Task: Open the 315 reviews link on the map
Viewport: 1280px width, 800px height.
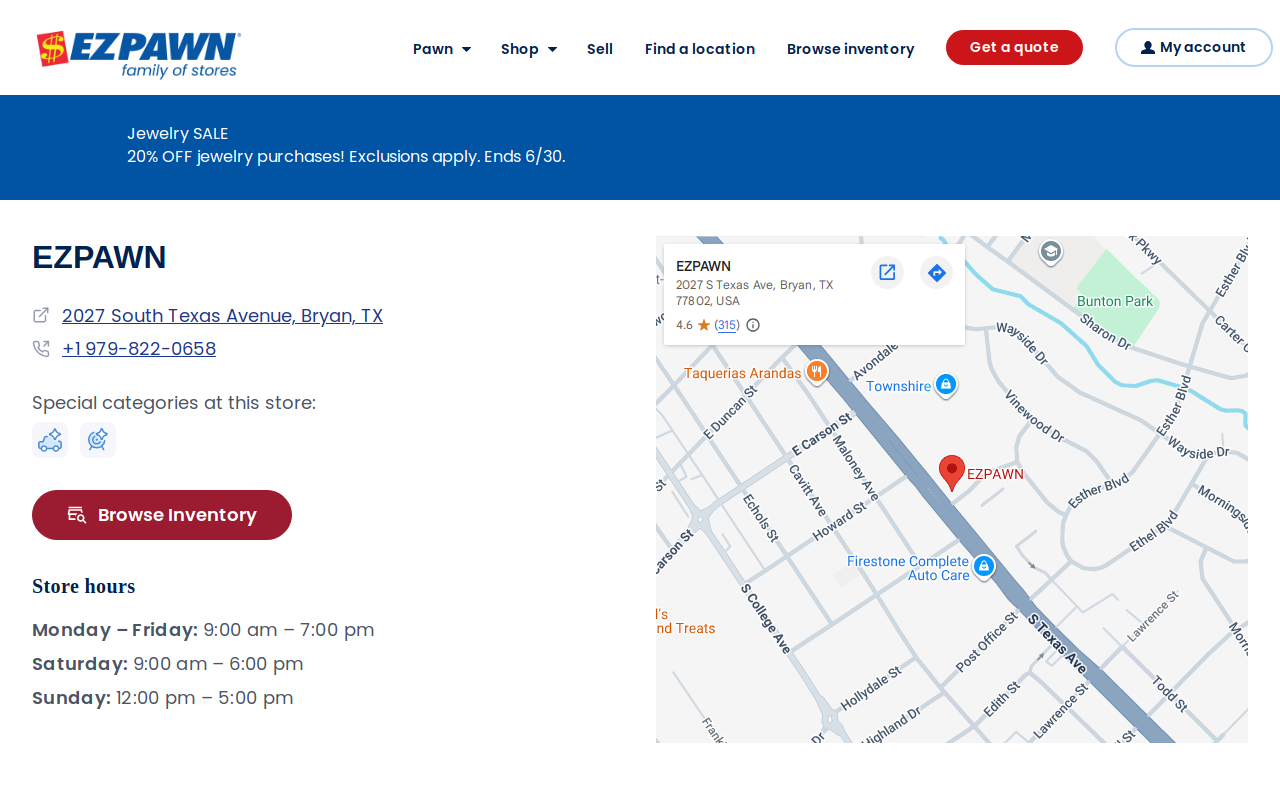Action: pos(727,325)
